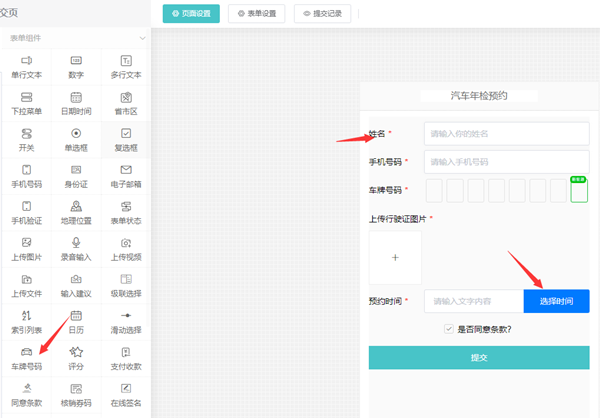Viewport: 600px width, 418px height.
Task: Open the 页面设置 tab
Action: (191, 14)
